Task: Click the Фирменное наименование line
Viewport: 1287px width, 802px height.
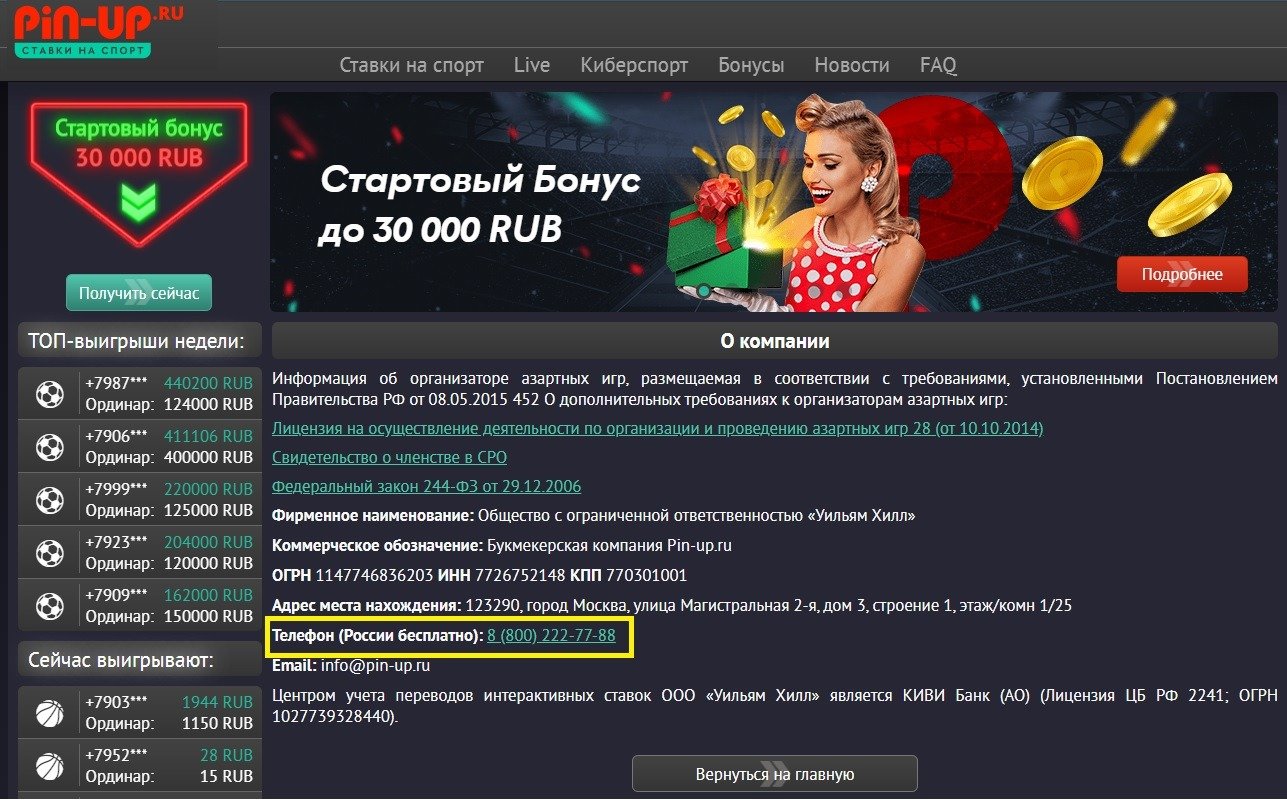Action: pyautogui.click(x=594, y=516)
